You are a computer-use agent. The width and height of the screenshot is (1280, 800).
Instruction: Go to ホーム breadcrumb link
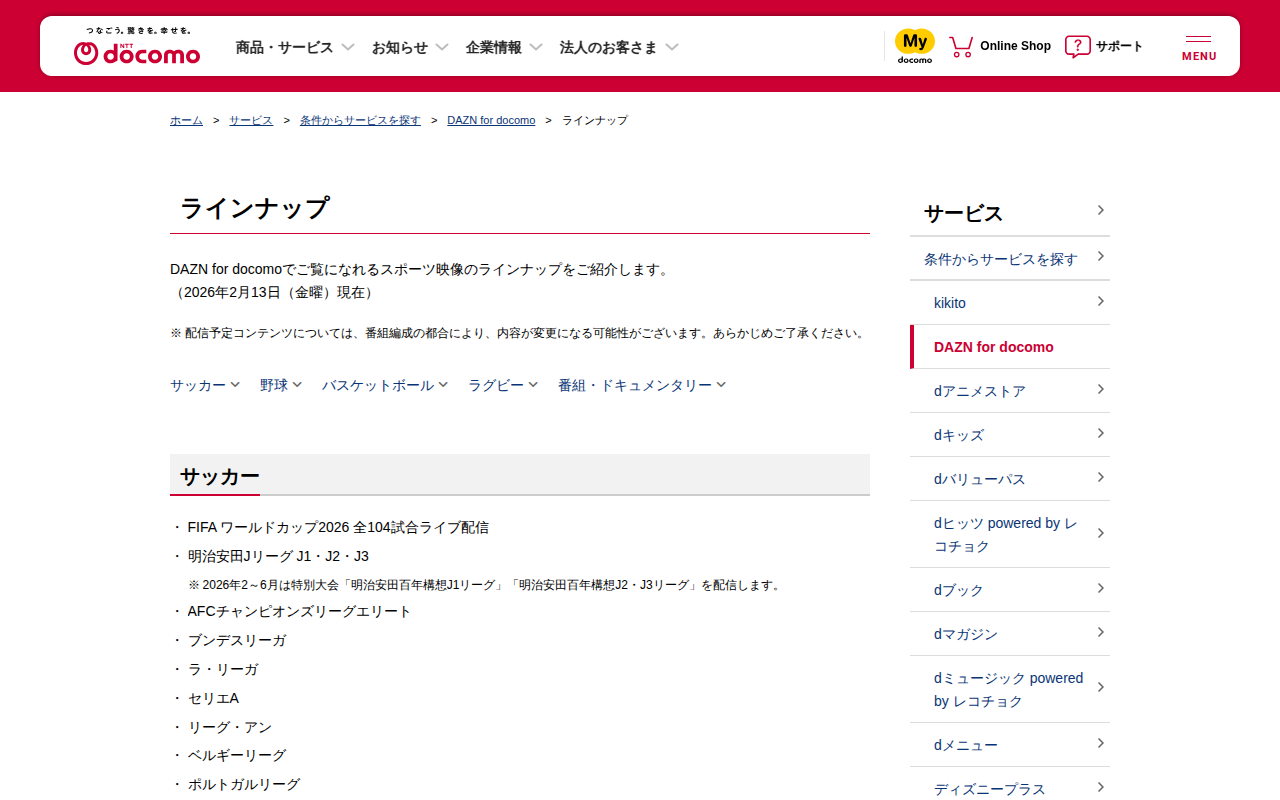(186, 120)
